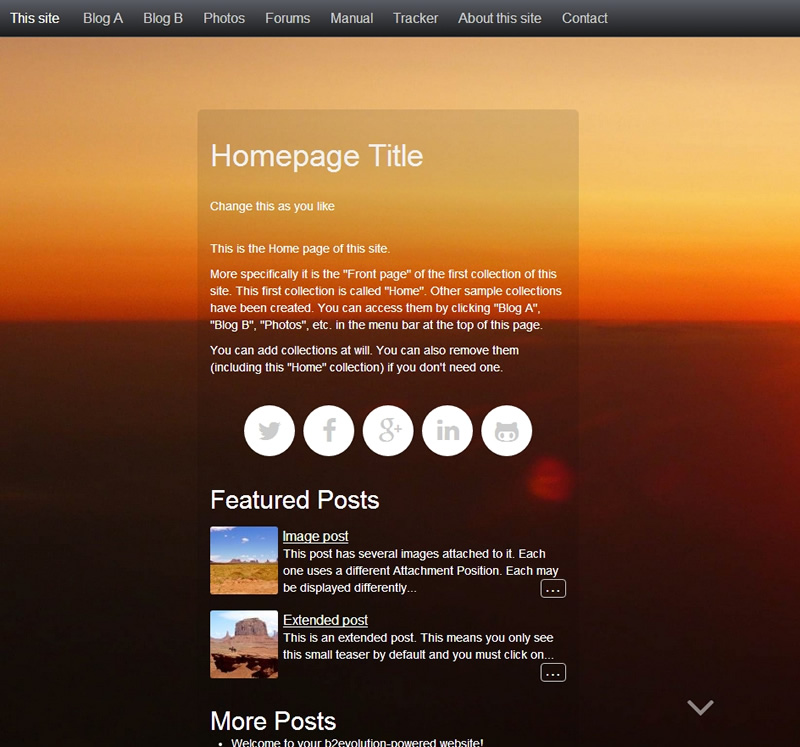
Task: Click the Facebook social icon
Action: pyautogui.click(x=329, y=431)
